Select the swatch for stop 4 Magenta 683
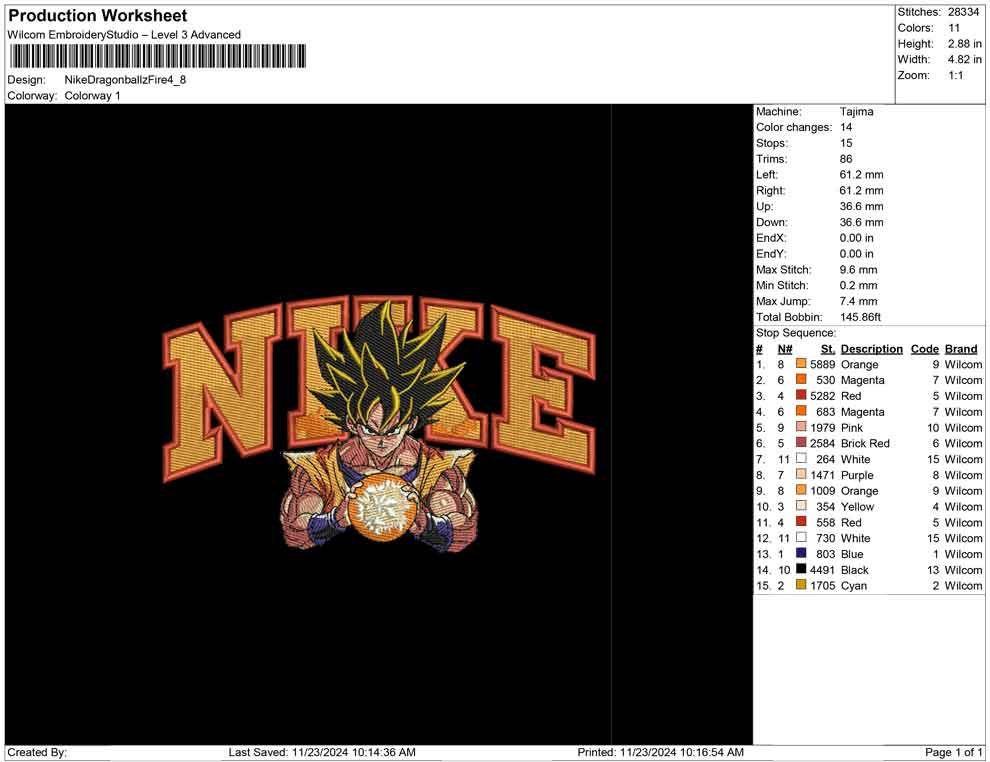The height and width of the screenshot is (762, 990). 801,411
